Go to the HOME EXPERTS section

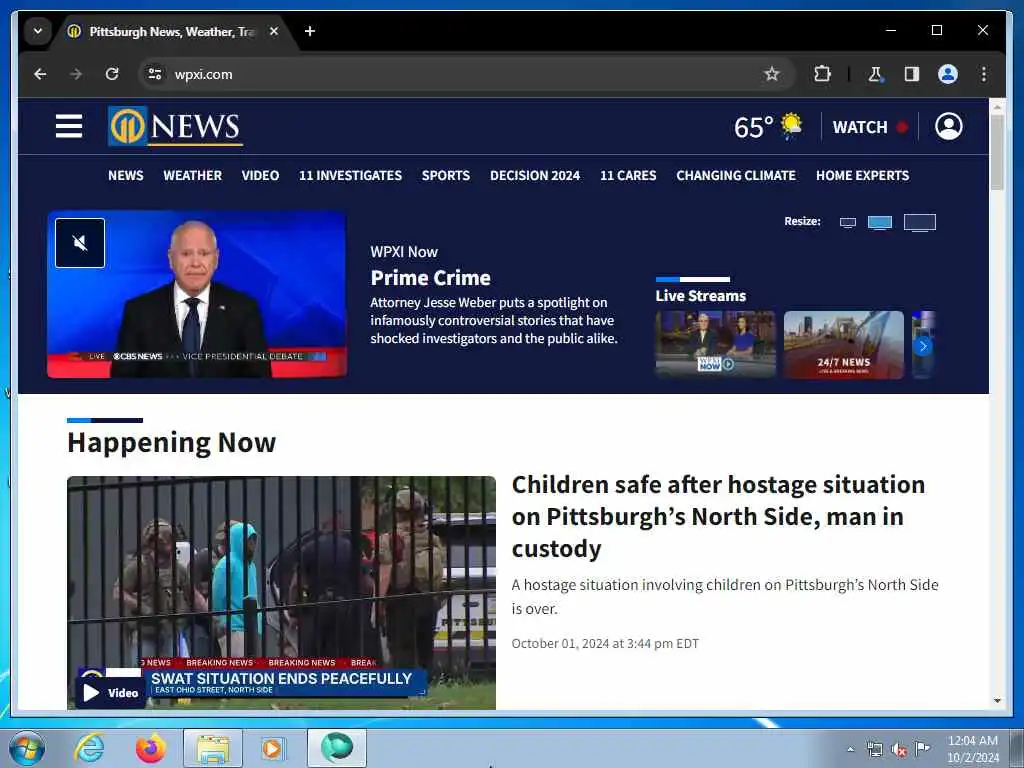[x=862, y=175]
